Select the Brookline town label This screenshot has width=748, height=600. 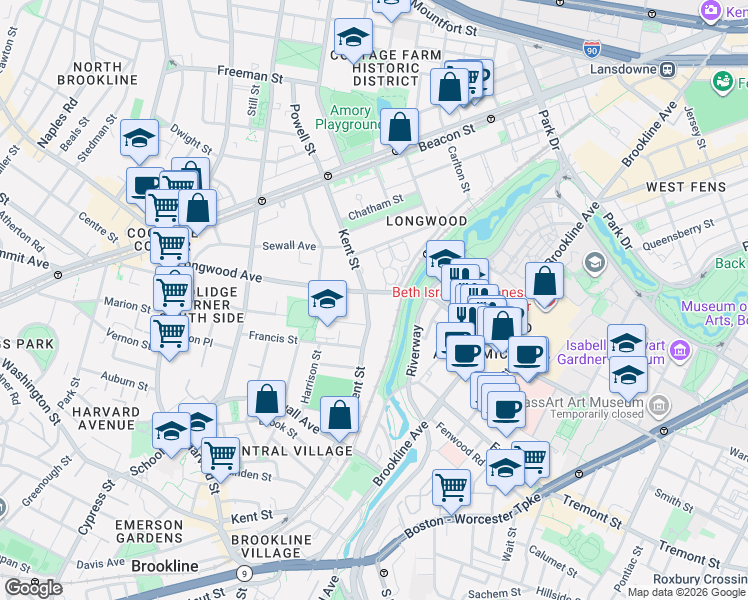pos(165,566)
